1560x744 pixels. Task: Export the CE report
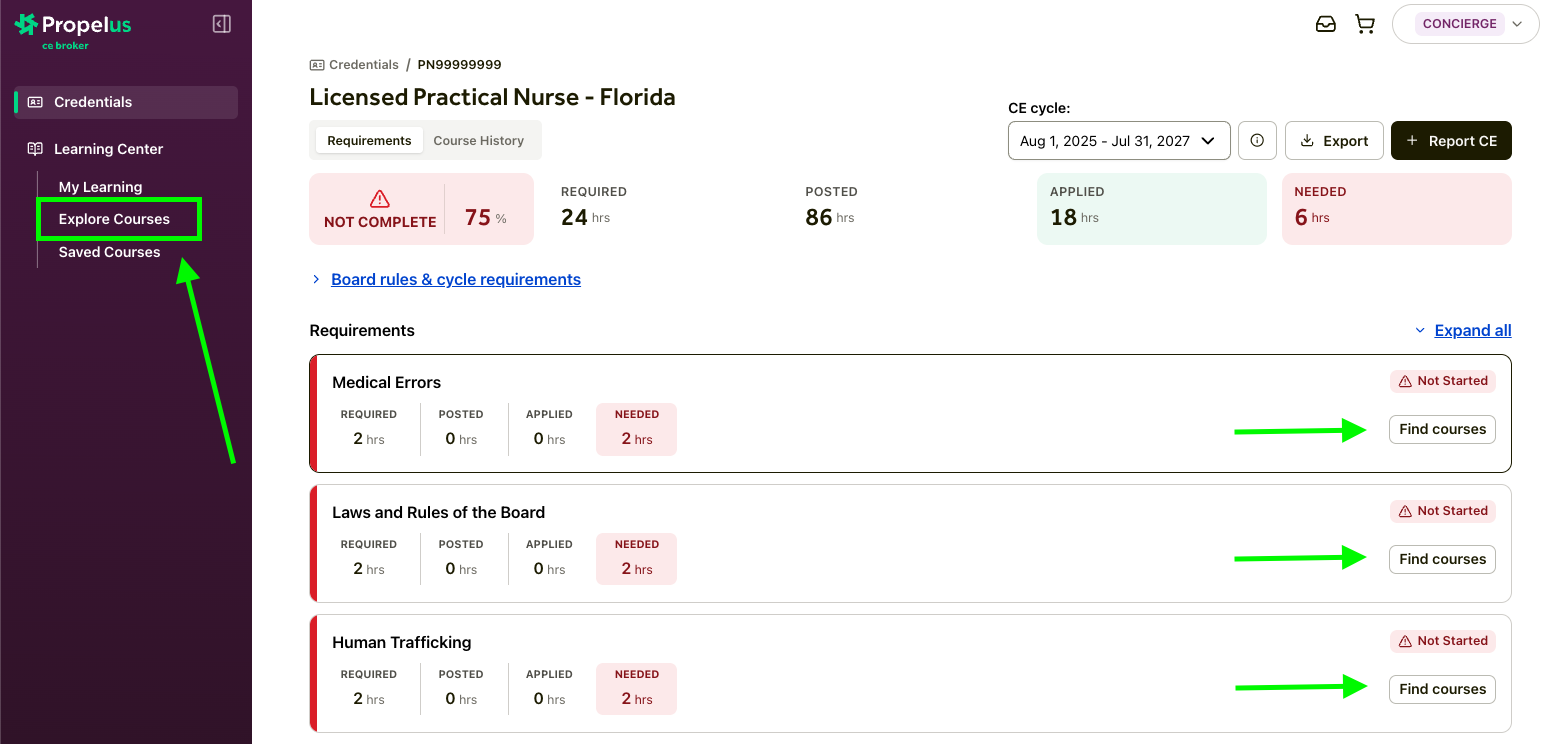pos(1334,141)
